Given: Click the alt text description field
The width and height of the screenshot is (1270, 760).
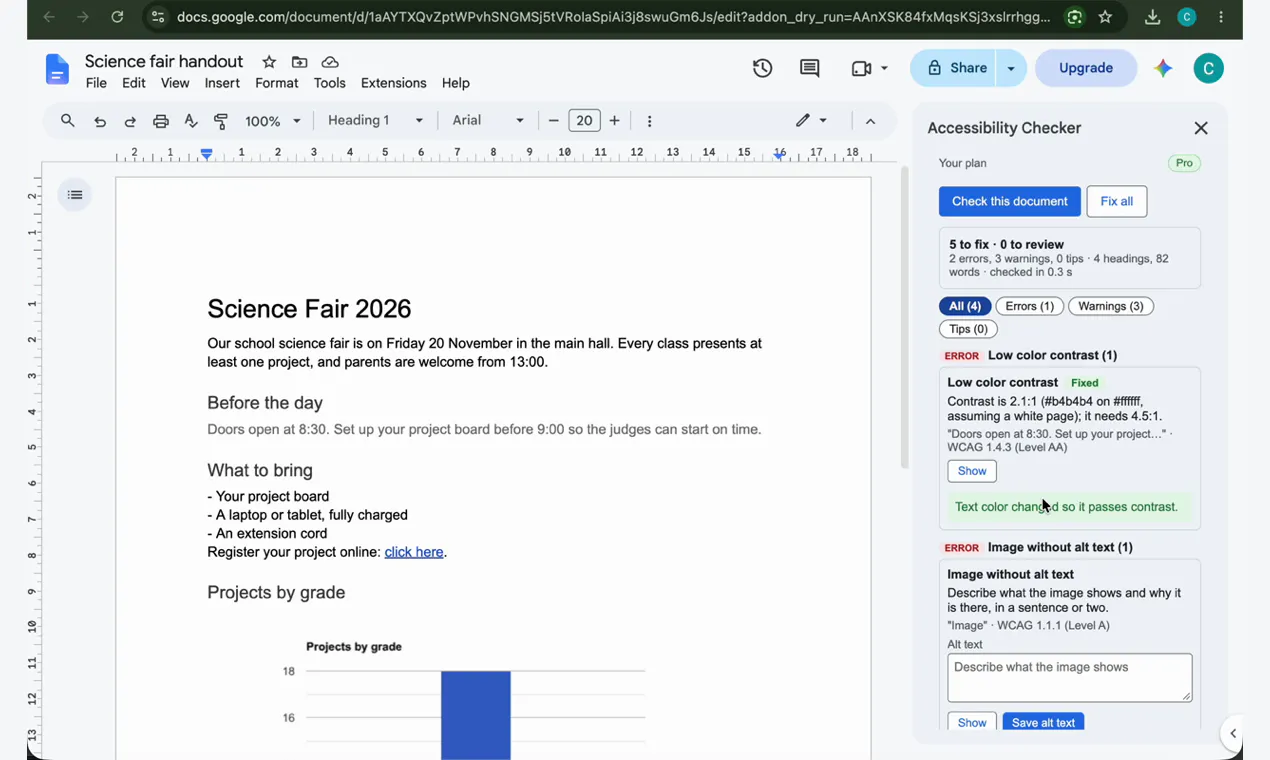Looking at the screenshot, I should coord(1070,678).
